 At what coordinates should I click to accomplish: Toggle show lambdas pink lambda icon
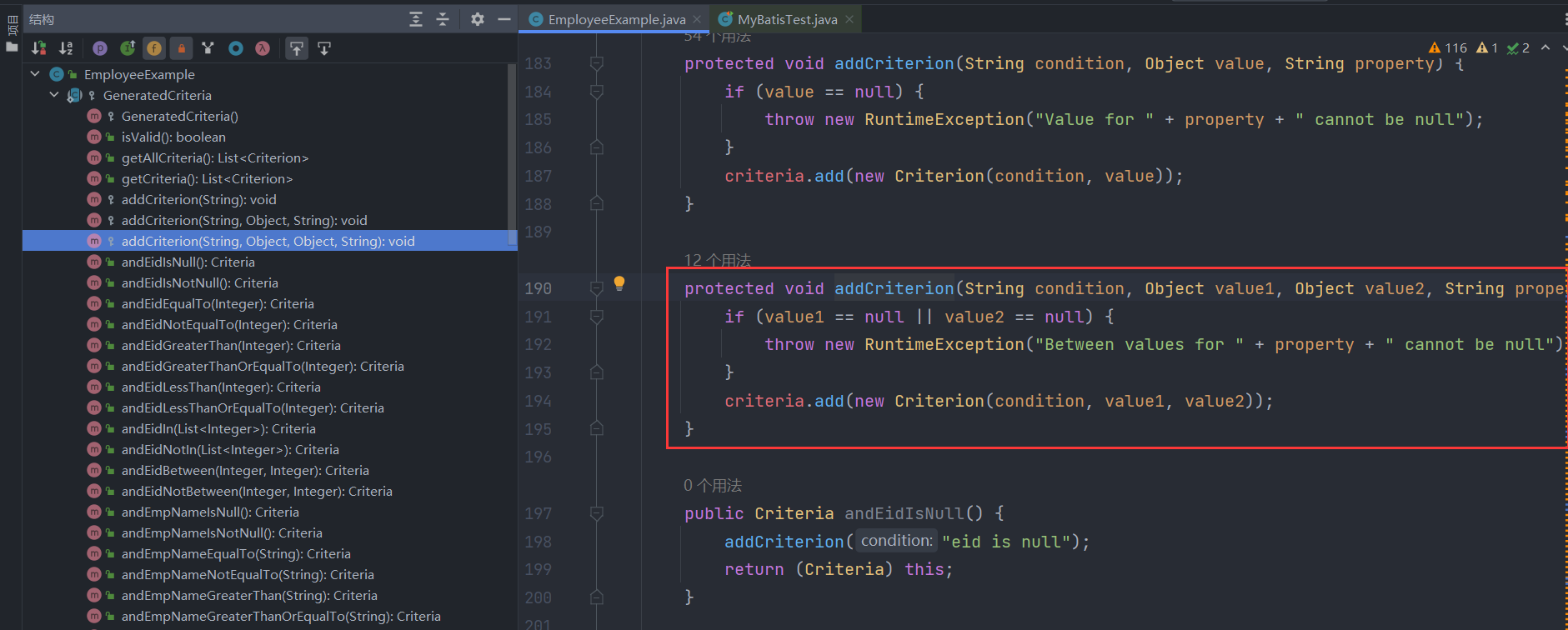coord(263,48)
